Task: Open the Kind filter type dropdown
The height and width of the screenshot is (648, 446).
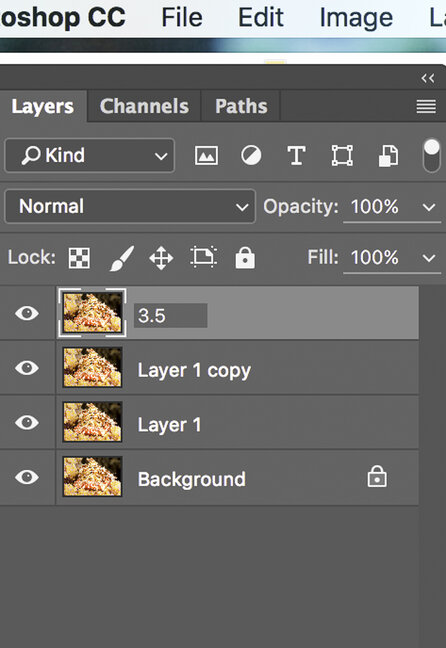Action: (90, 156)
